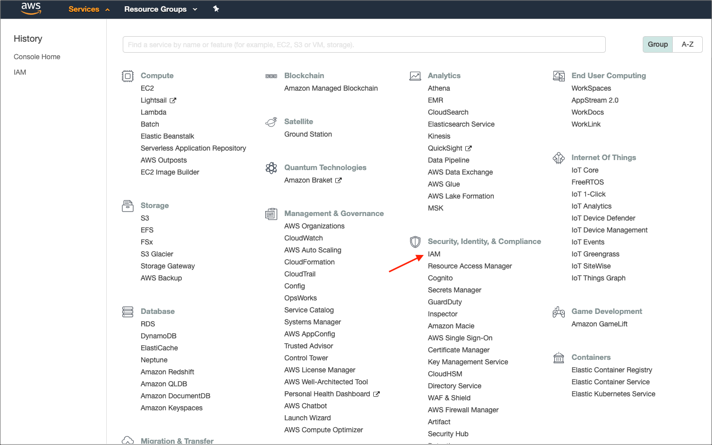Image resolution: width=712 pixels, height=445 pixels.
Task: Click the Storage category icon
Action: coord(128,206)
